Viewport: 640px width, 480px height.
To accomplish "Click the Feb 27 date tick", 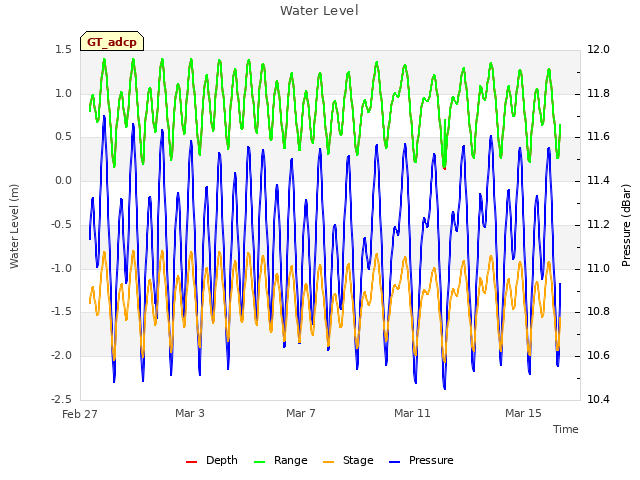I will 80,414.
